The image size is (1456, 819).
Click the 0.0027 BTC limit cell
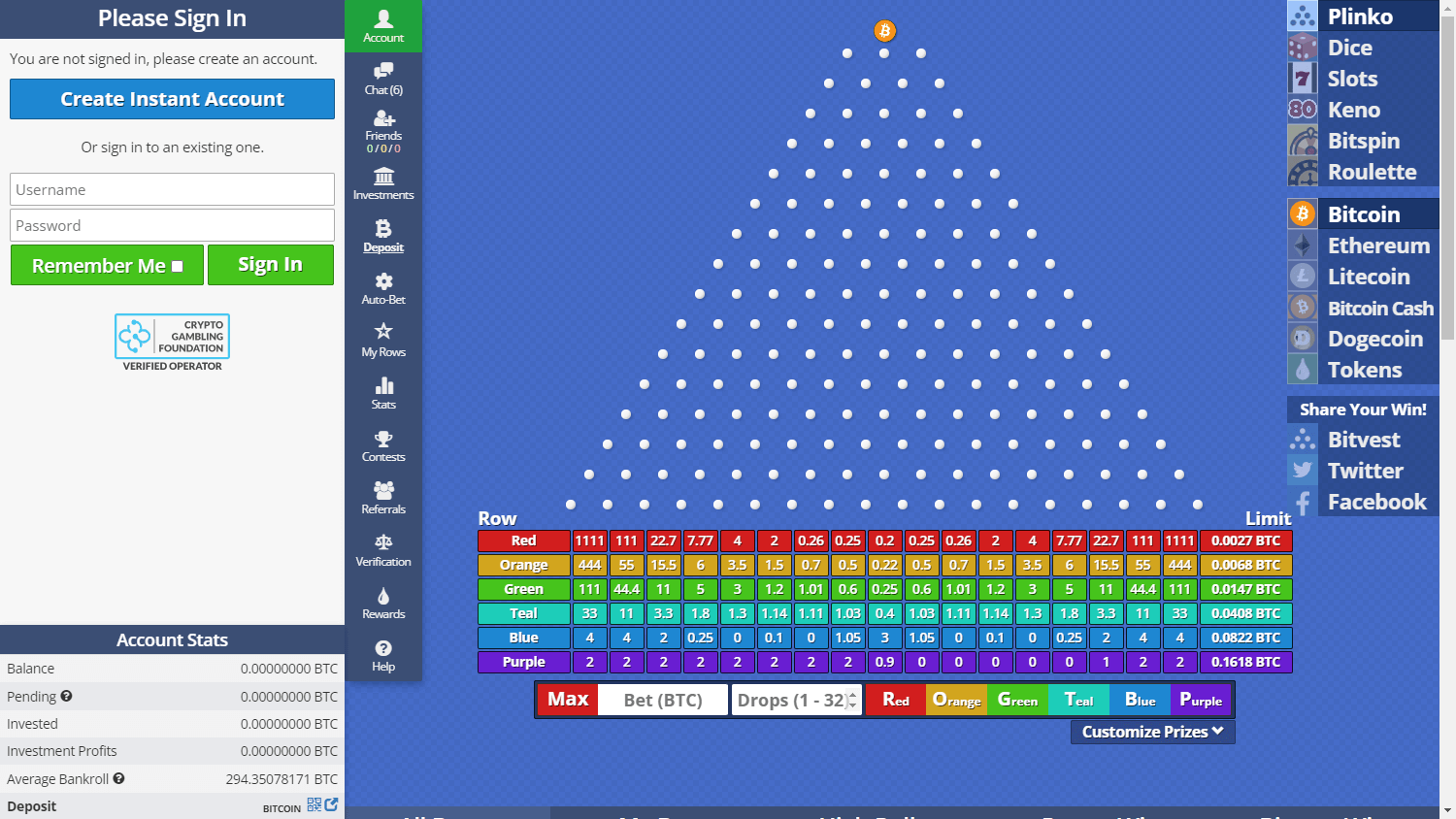click(x=1246, y=541)
